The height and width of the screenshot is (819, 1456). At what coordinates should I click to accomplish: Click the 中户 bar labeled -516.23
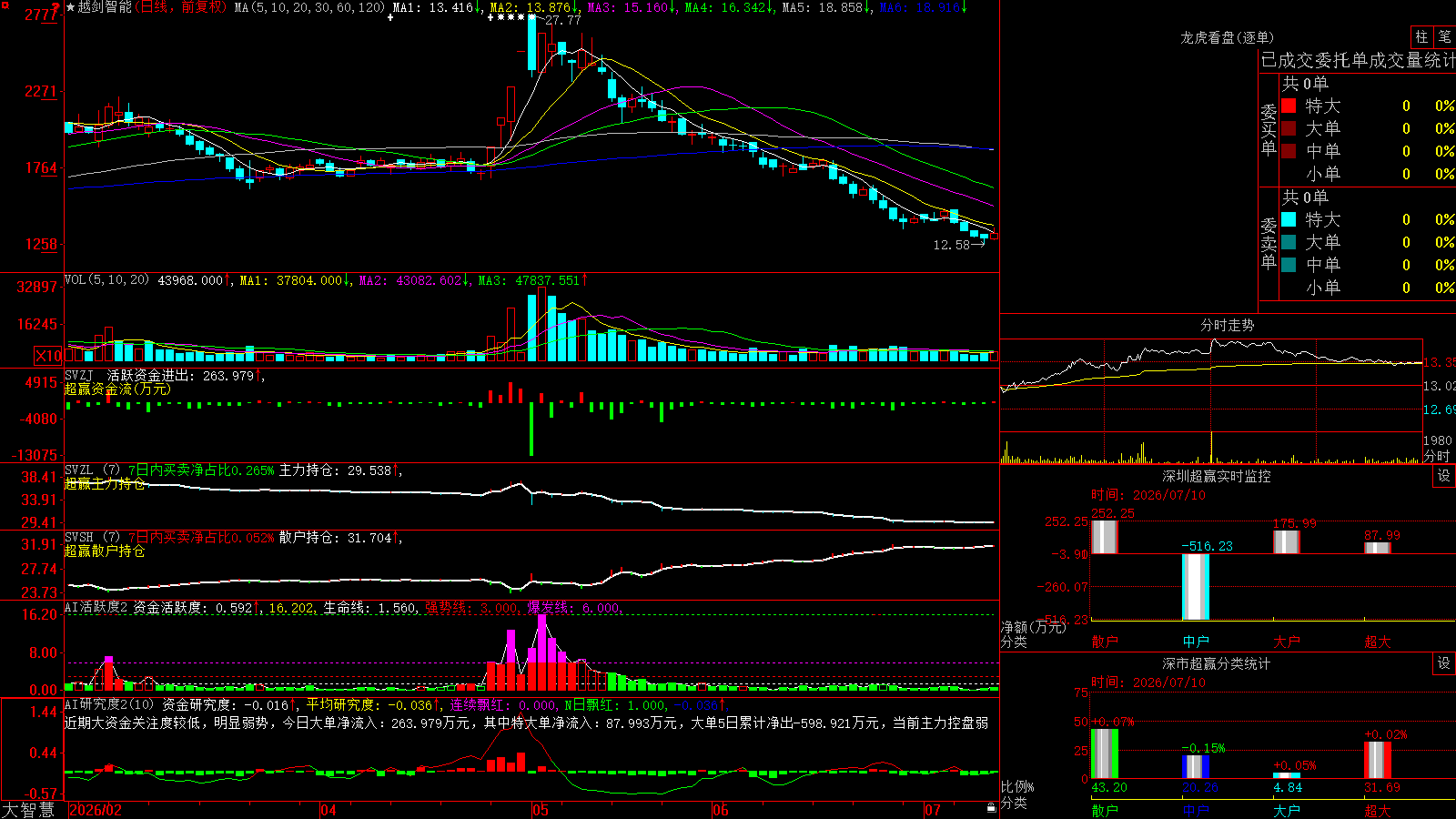[1196, 587]
